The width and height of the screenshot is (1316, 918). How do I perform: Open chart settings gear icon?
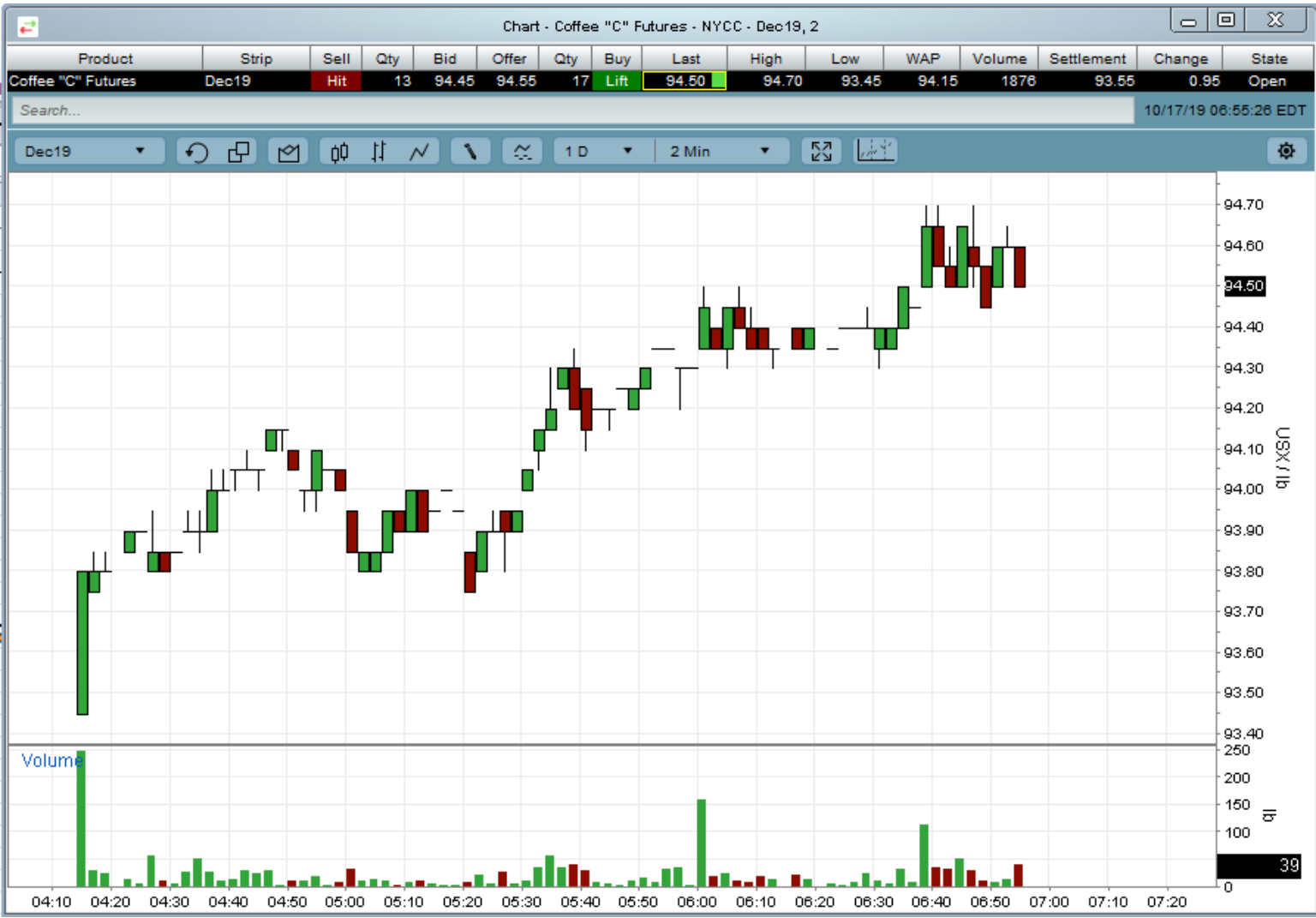pos(1286,151)
